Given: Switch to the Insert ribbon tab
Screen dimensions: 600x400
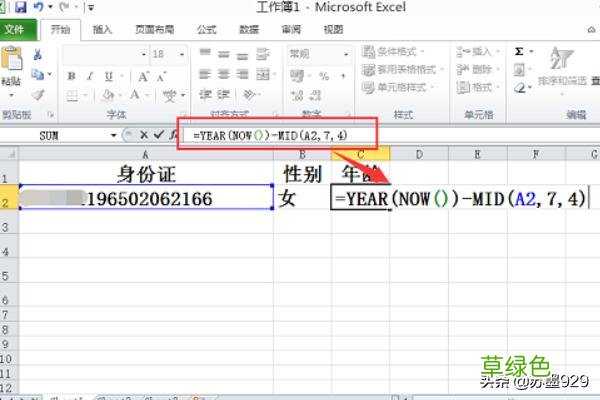Looking at the screenshot, I should pyautogui.click(x=103, y=30).
